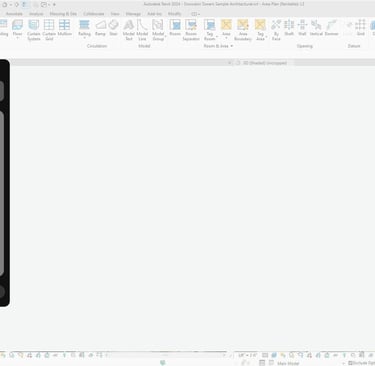
Task: Select the Railing tool
Action: tap(84, 29)
